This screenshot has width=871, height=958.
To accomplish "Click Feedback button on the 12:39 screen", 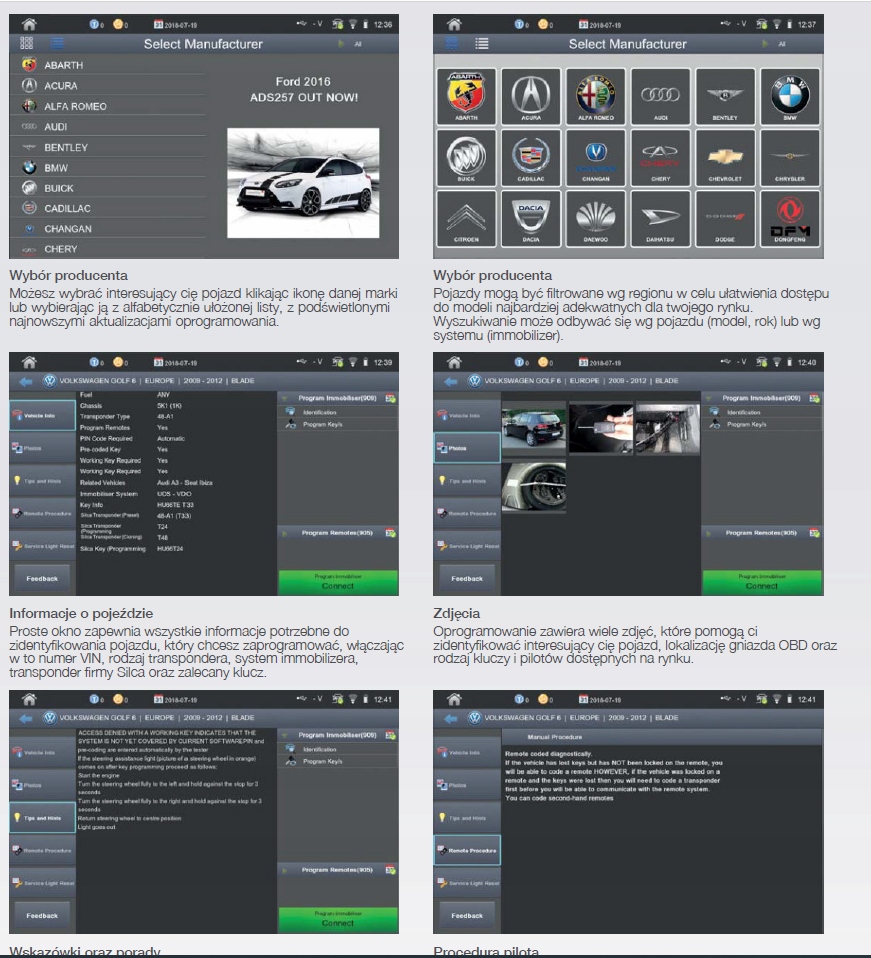I will 42,579.
